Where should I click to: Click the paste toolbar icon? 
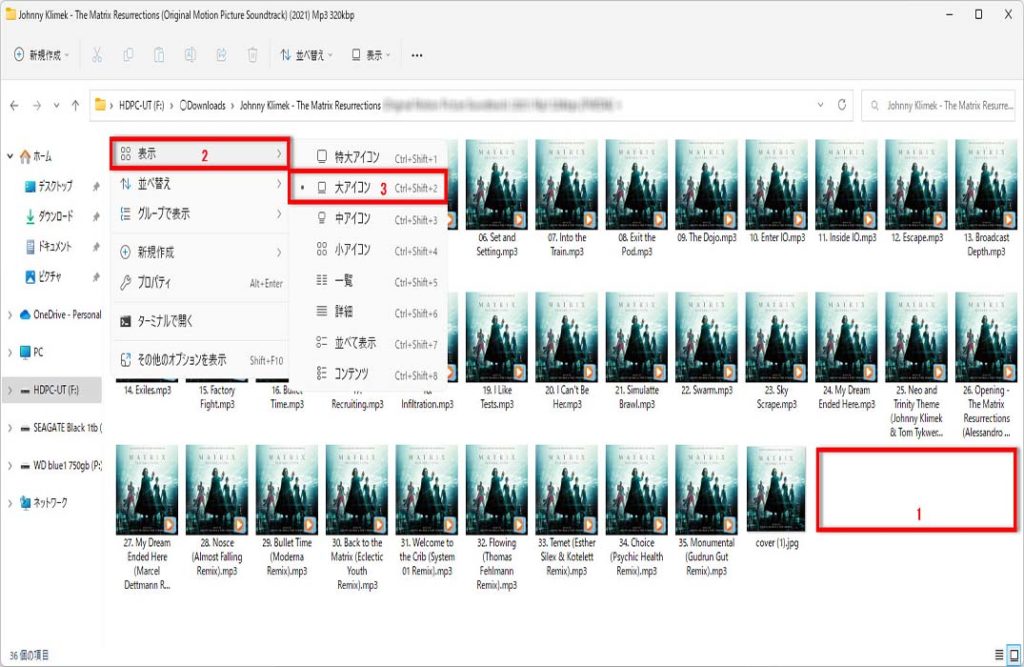(x=159, y=56)
